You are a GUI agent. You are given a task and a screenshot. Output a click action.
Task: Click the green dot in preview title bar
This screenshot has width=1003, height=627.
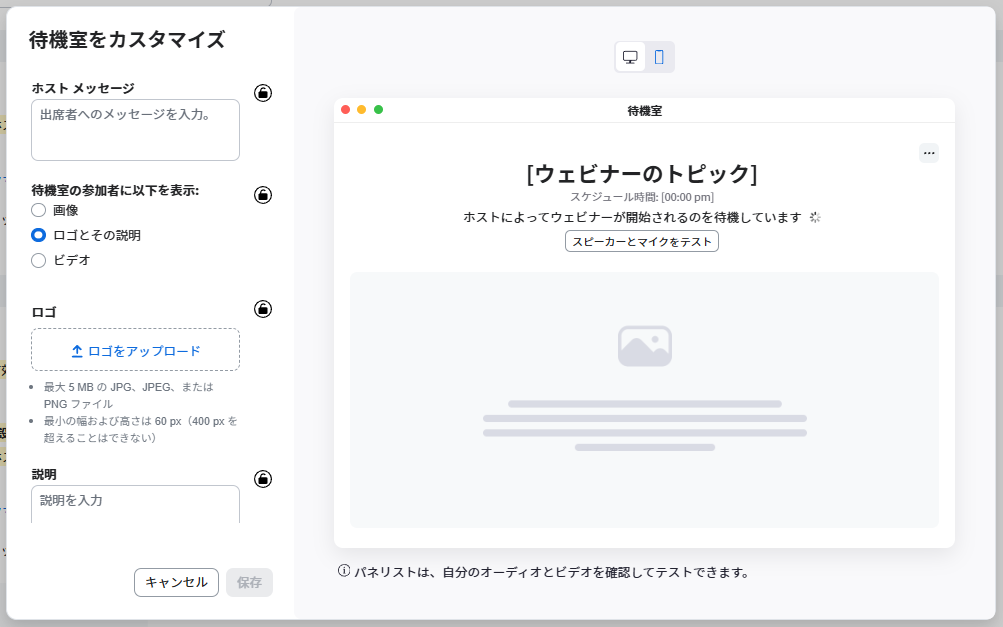pyautogui.click(x=379, y=110)
